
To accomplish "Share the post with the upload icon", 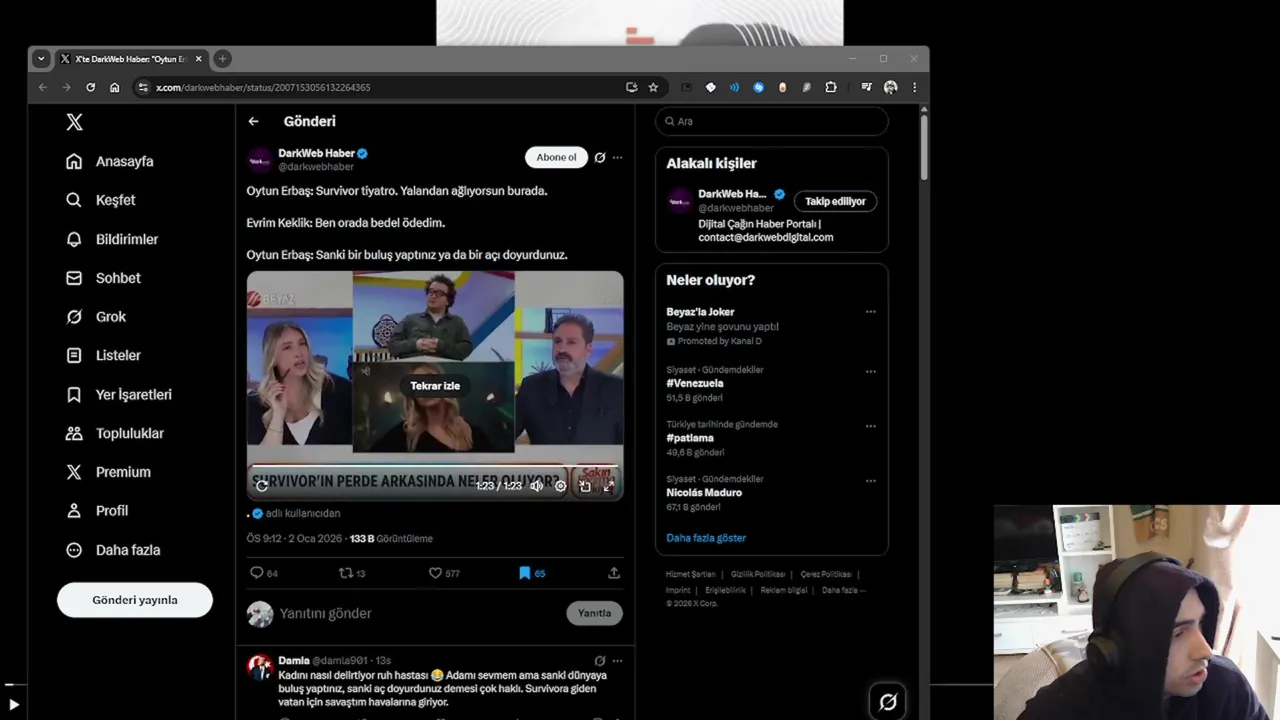I will [614, 573].
